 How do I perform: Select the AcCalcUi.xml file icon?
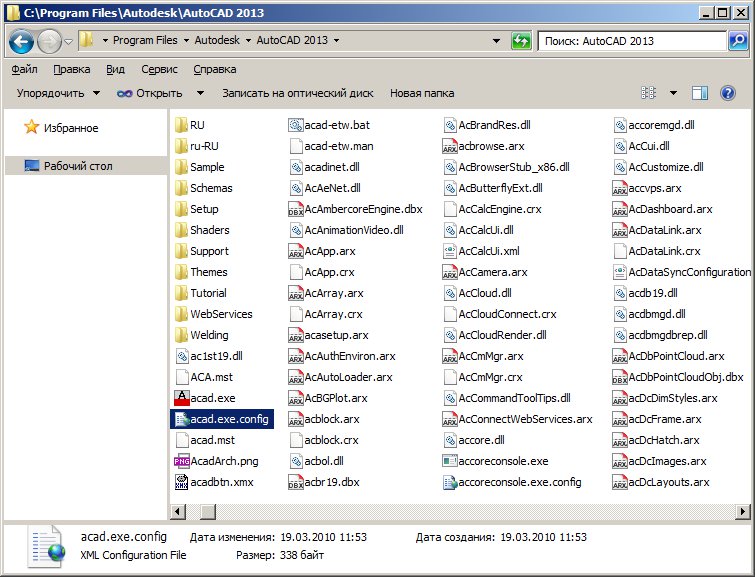click(450, 251)
